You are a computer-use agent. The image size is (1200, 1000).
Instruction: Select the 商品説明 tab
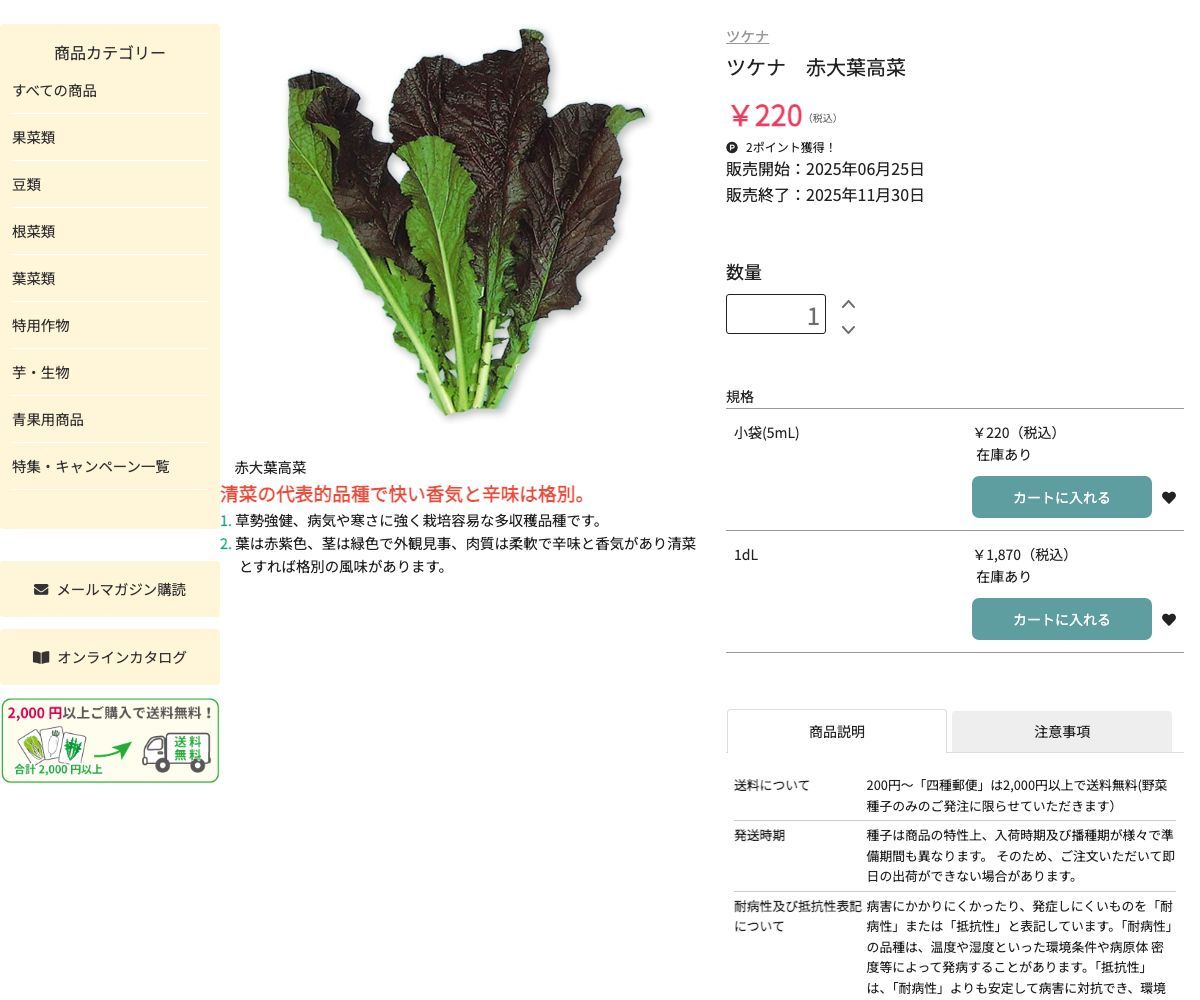tap(836, 731)
